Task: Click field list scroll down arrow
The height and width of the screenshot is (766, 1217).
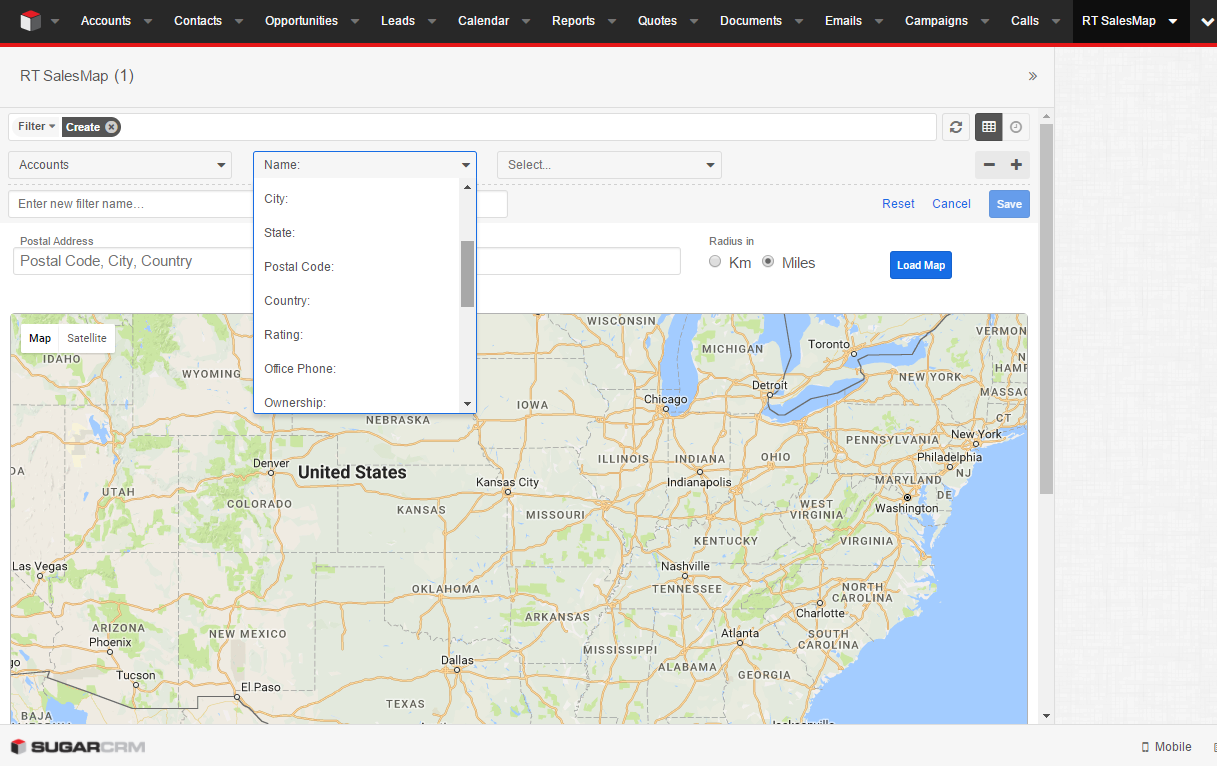Action: (x=467, y=403)
